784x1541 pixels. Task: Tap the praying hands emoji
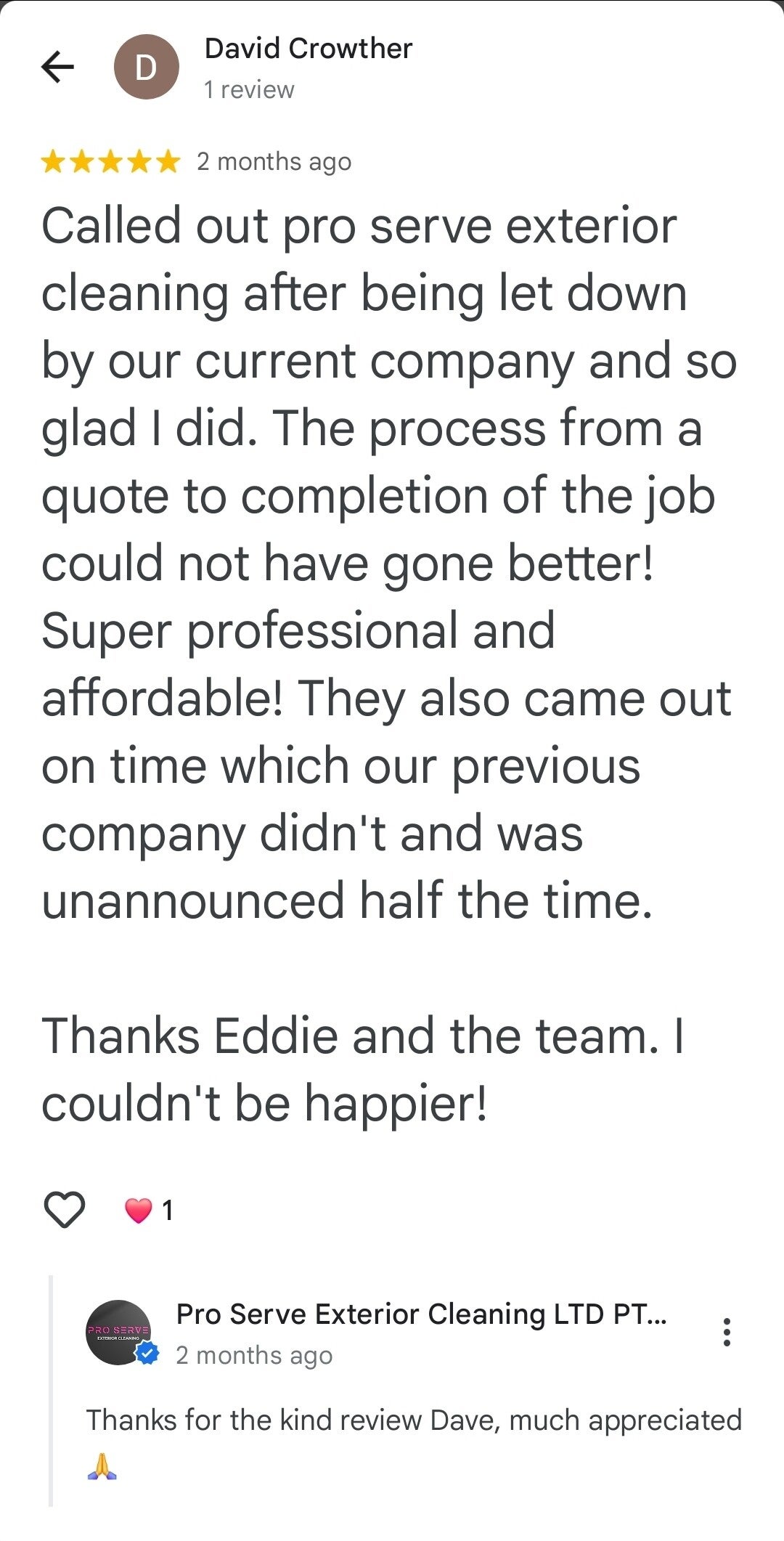[x=102, y=1465]
